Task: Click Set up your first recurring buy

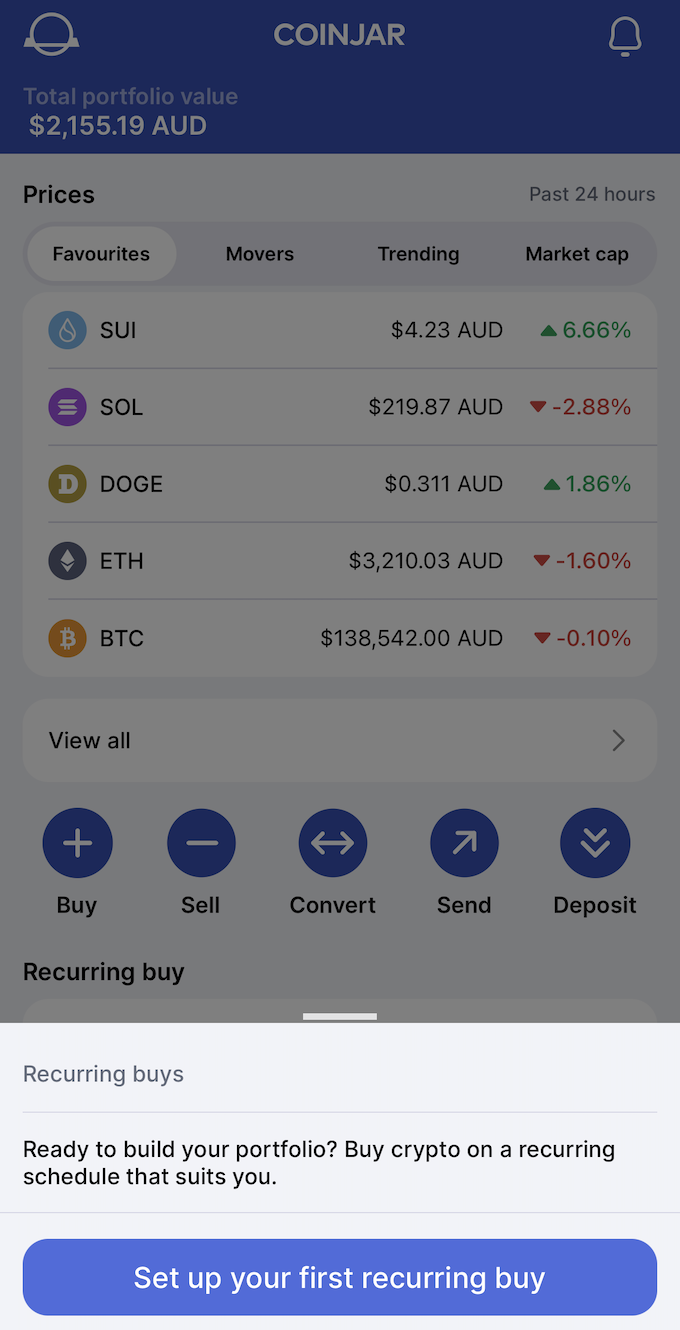Action: [339, 1277]
